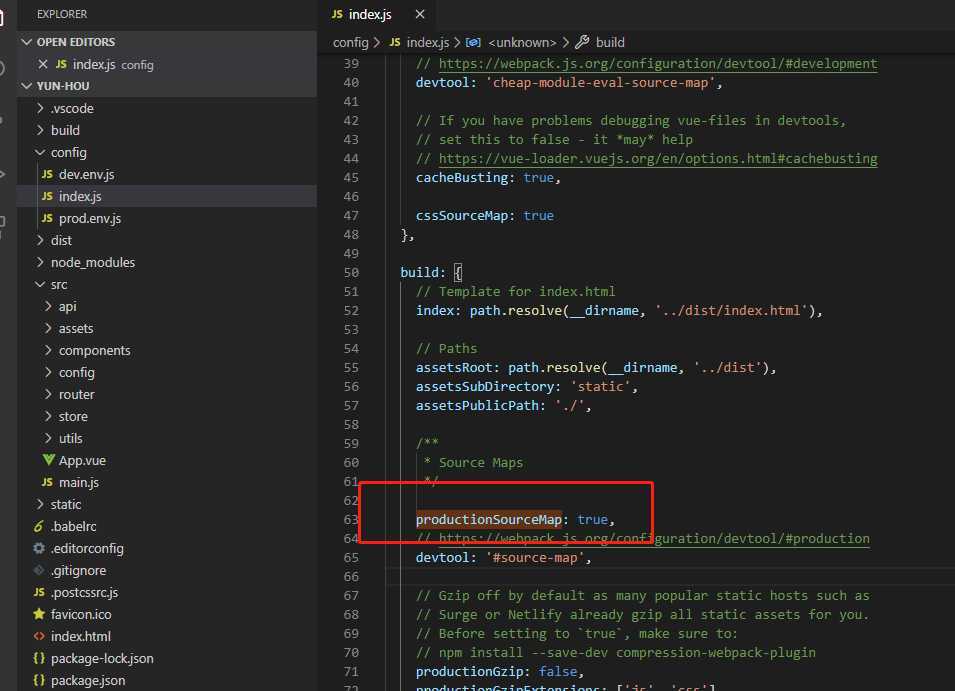Click the braces icon beside package.json
This screenshot has height=691, width=955.
[x=39, y=680]
